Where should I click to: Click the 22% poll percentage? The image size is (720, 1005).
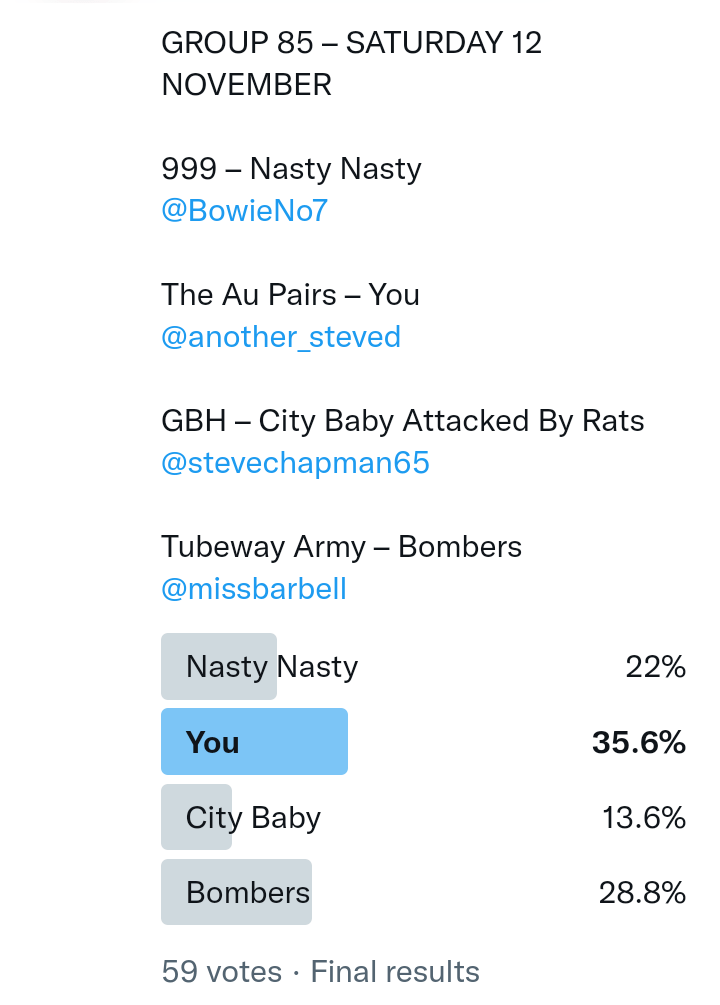point(655,667)
